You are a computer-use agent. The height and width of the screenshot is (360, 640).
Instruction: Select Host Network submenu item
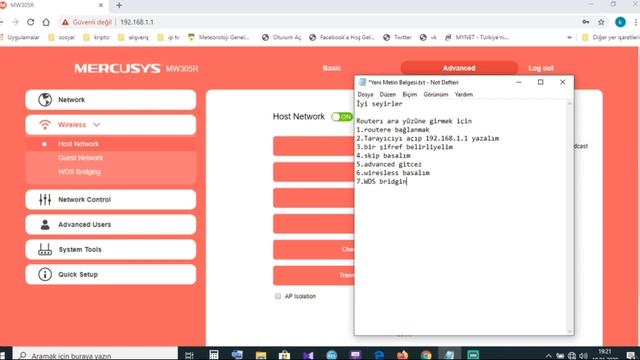click(x=110, y=144)
